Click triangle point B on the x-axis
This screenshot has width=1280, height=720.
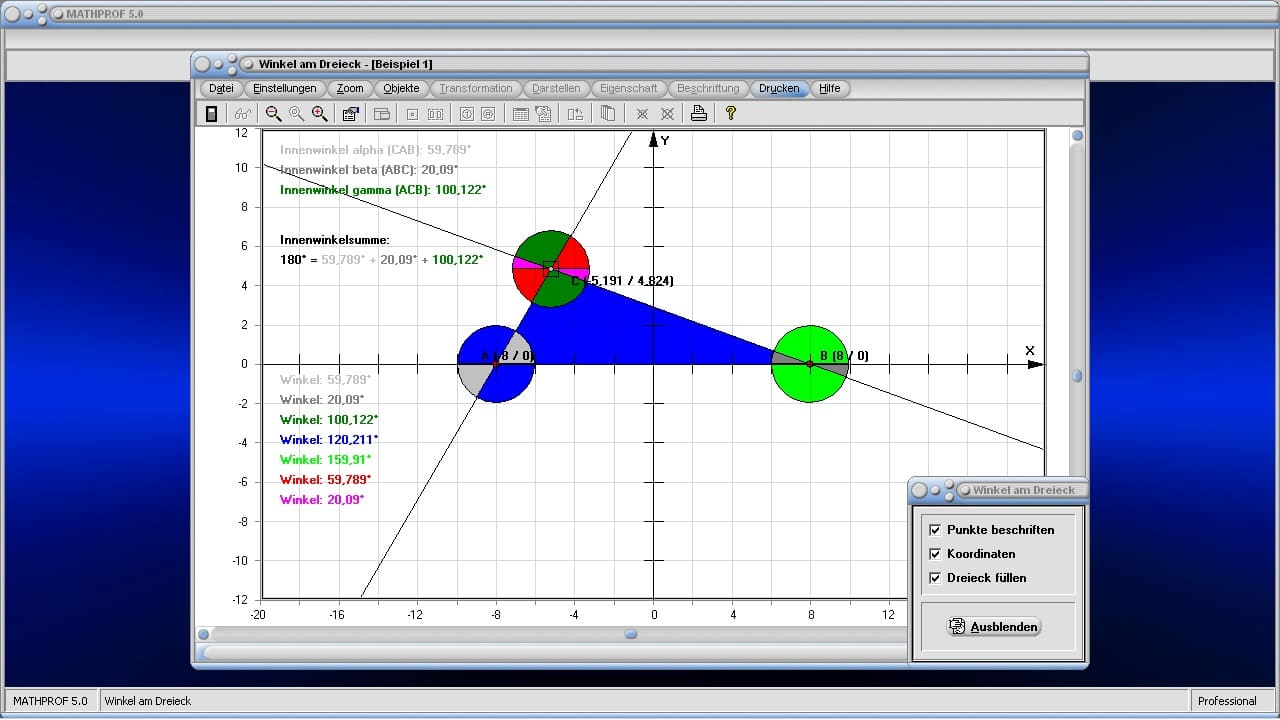[810, 364]
